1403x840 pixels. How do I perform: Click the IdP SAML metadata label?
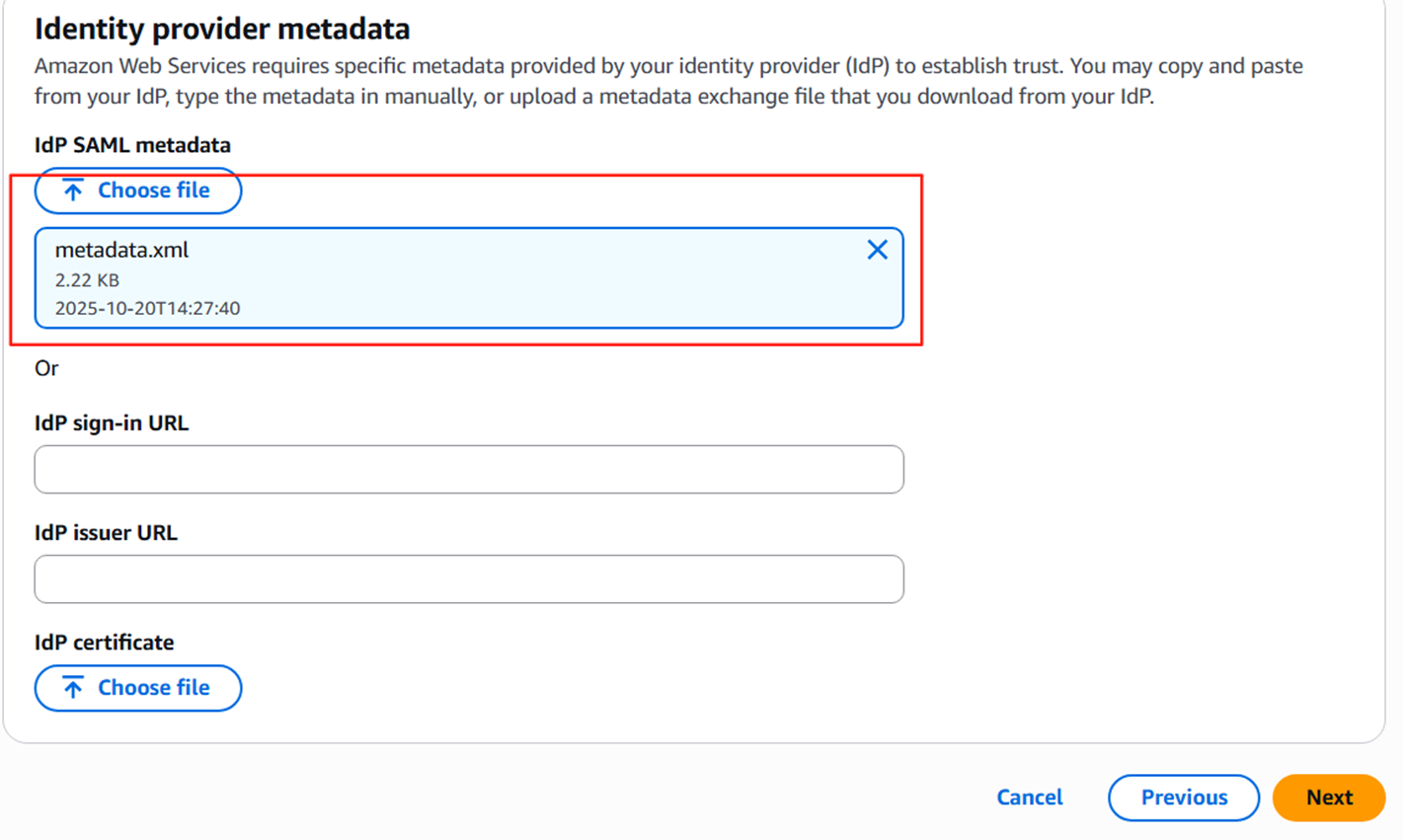tap(132, 145)
